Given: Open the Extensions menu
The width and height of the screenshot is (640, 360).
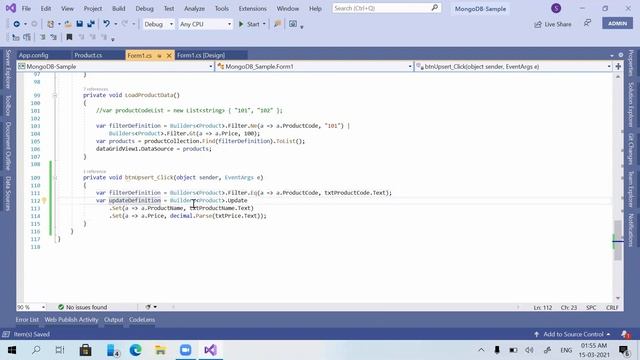Looking at the screenshot, I should point(252,8).
